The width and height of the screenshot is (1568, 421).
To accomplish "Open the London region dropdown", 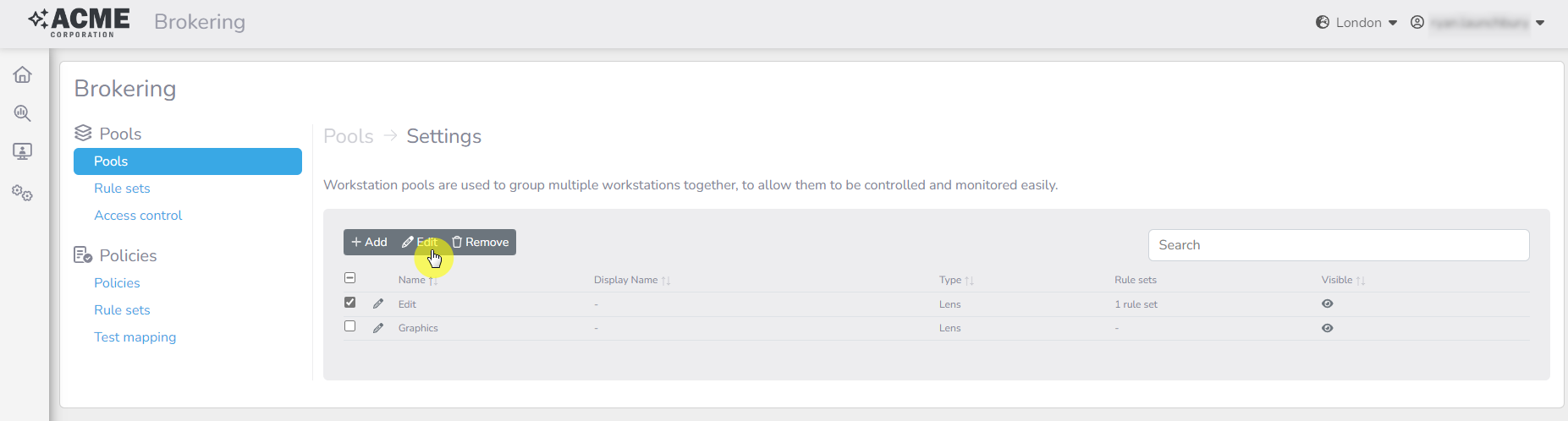I will [x=1357, y=23].
